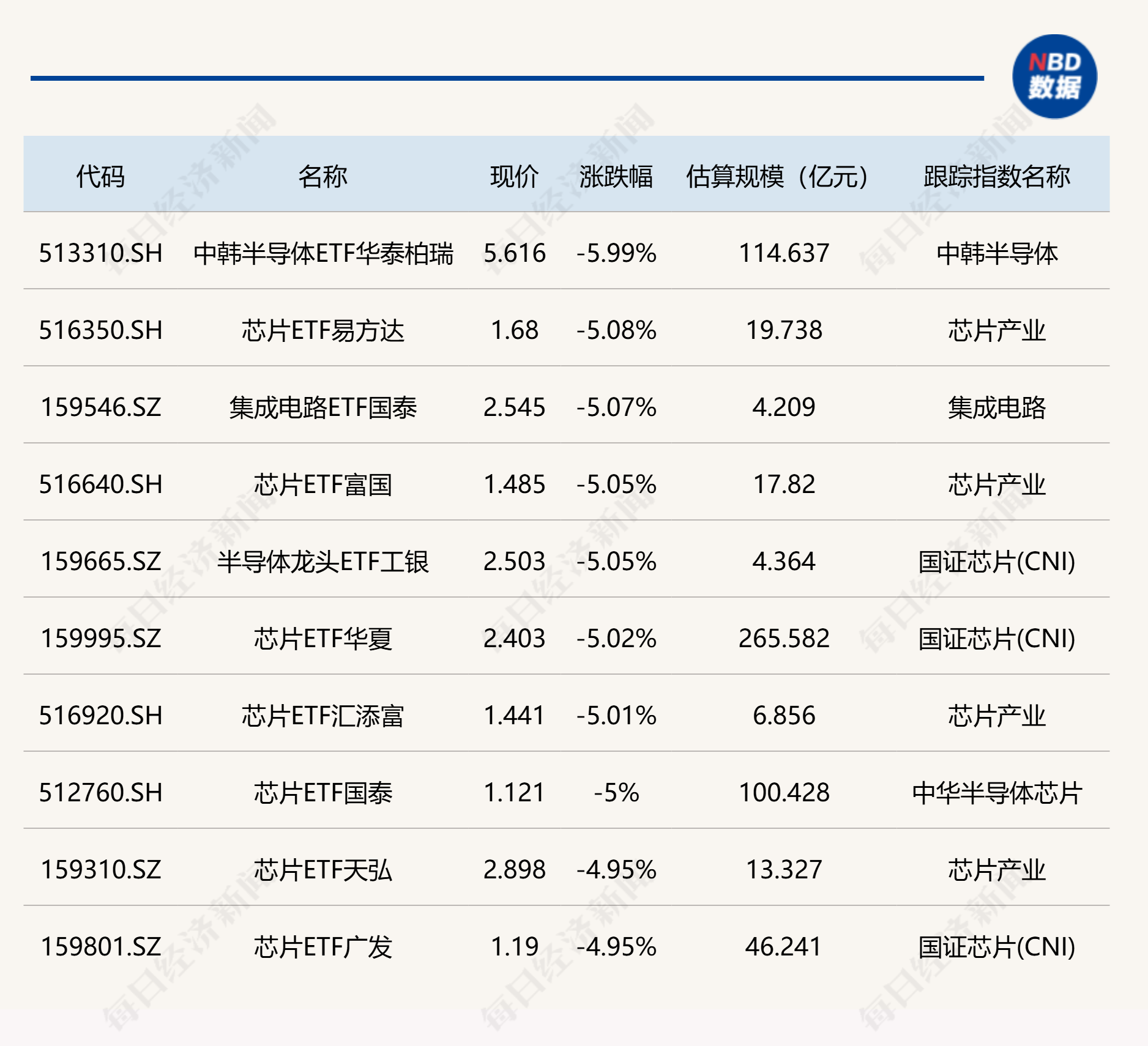Click scale value 4.364
The height and width of the screenshot is (1046, 1148).
coord(784,562)
